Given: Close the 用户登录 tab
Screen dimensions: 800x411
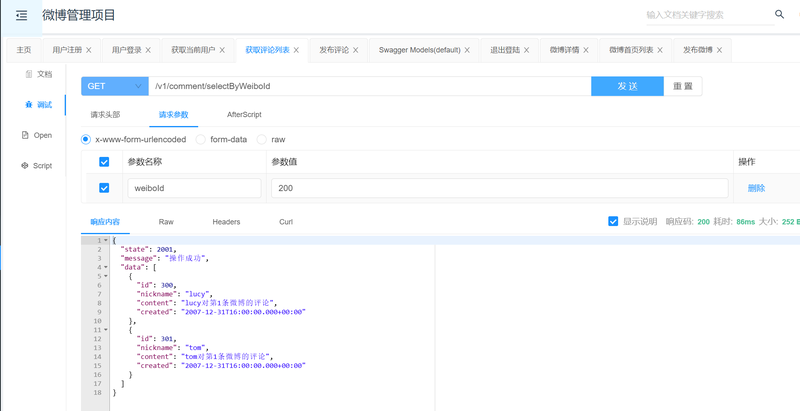Looking at the screenshot, I should click(148, 50).
